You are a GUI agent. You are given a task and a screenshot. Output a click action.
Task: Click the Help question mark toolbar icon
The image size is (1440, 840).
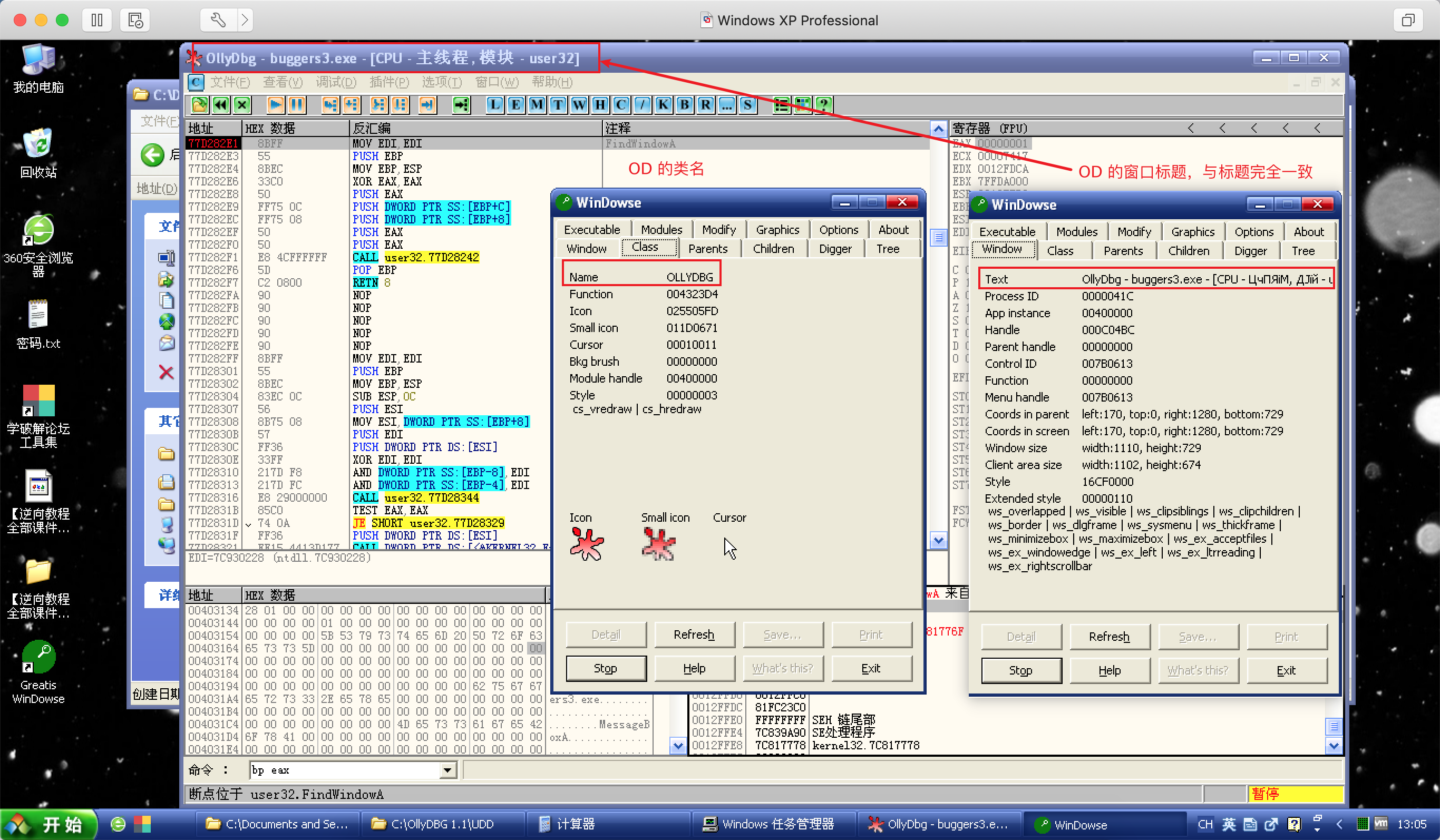[x=823, y=104]
